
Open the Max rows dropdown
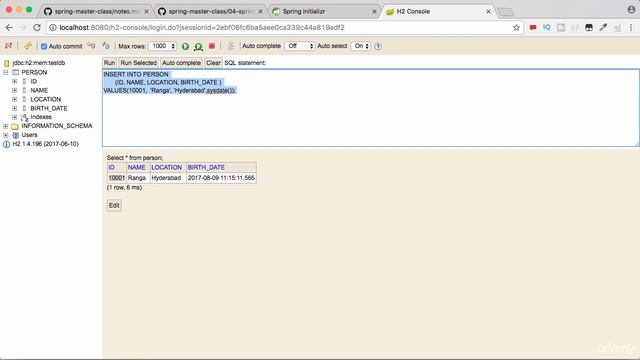pos(162,46)
